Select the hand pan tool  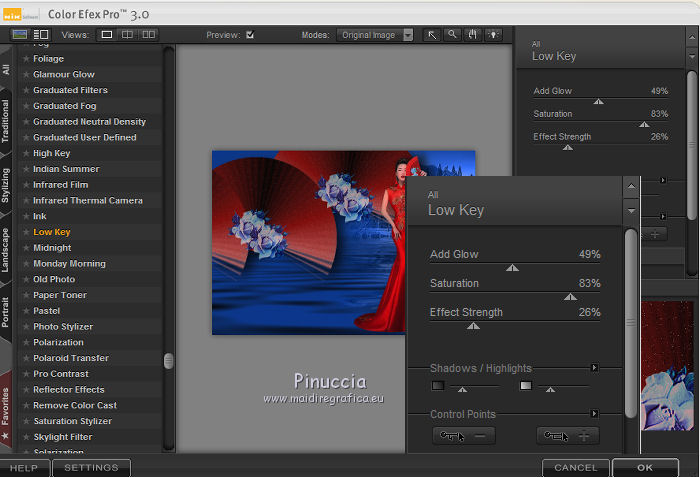click(x=473, y=34)
